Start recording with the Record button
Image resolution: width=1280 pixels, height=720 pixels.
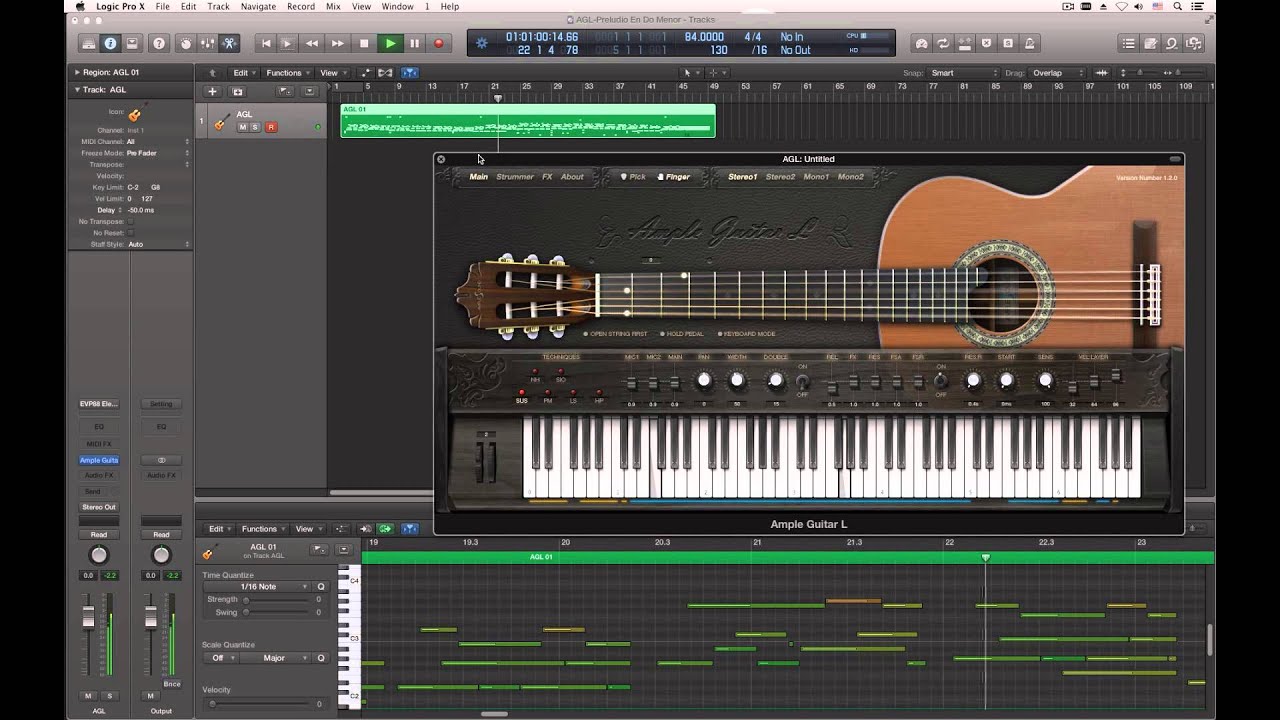click(438, 43)
